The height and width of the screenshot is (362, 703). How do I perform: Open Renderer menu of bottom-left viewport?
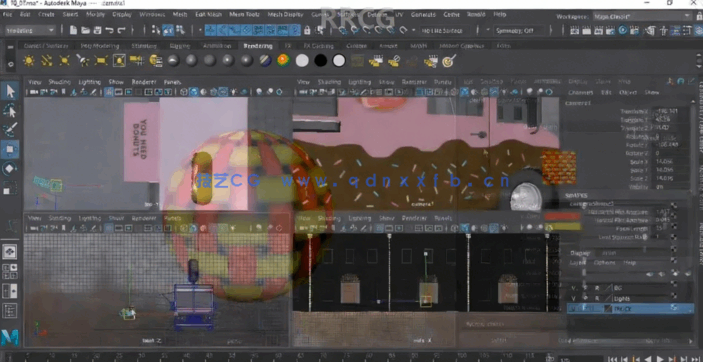click(x=144, y=218)
